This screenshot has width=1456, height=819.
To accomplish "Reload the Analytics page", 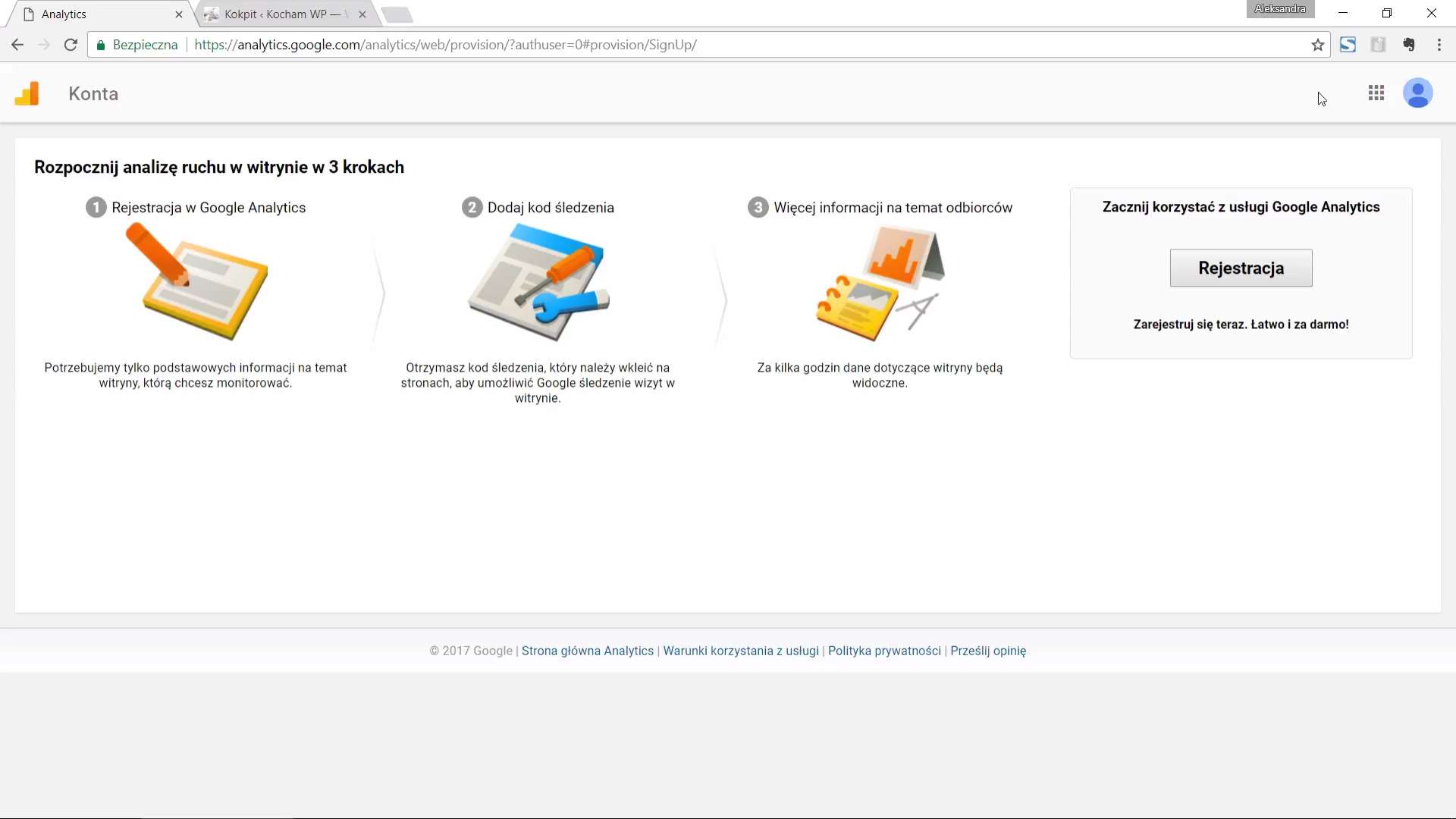I will [x=71, y=45].
